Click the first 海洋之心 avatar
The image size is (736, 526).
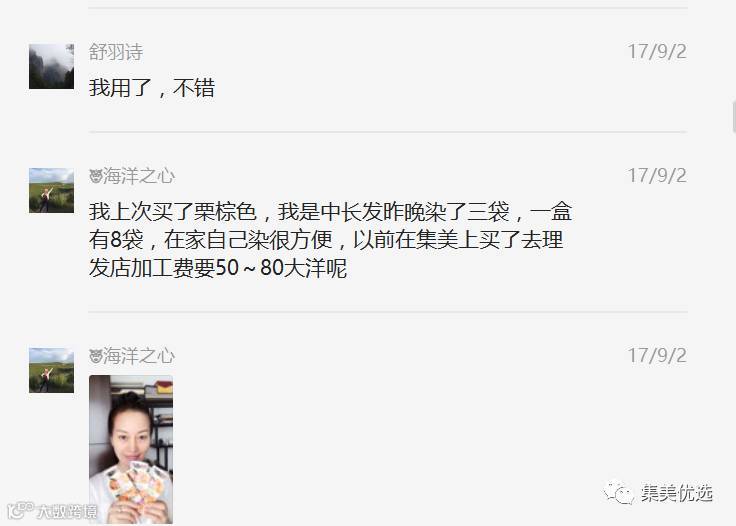point(51,190)
